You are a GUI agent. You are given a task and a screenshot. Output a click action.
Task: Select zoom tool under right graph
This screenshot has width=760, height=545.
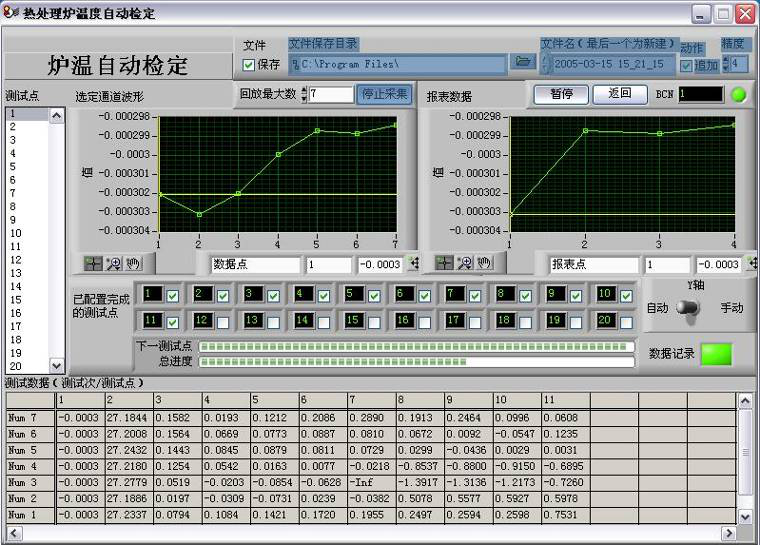point(464,263)
